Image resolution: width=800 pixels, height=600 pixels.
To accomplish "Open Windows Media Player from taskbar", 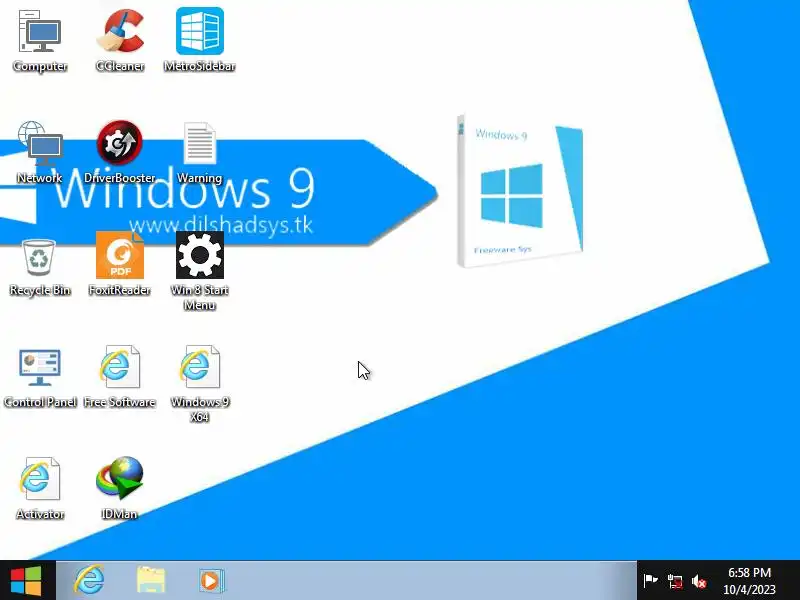I will (x=211, y=581).
